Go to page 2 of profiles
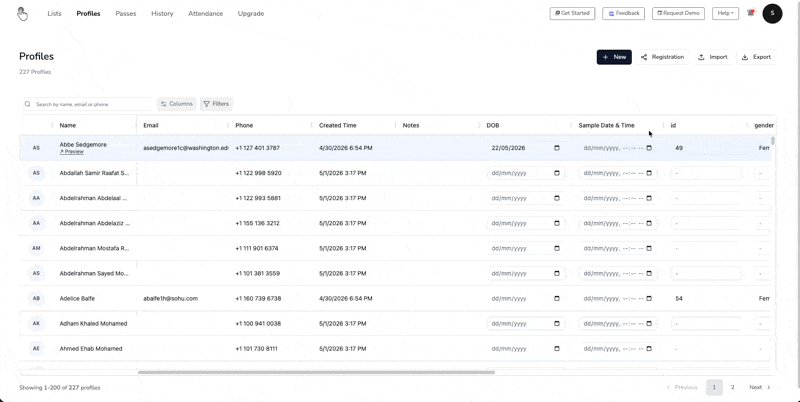800x402 pixels. click(733, 387)
